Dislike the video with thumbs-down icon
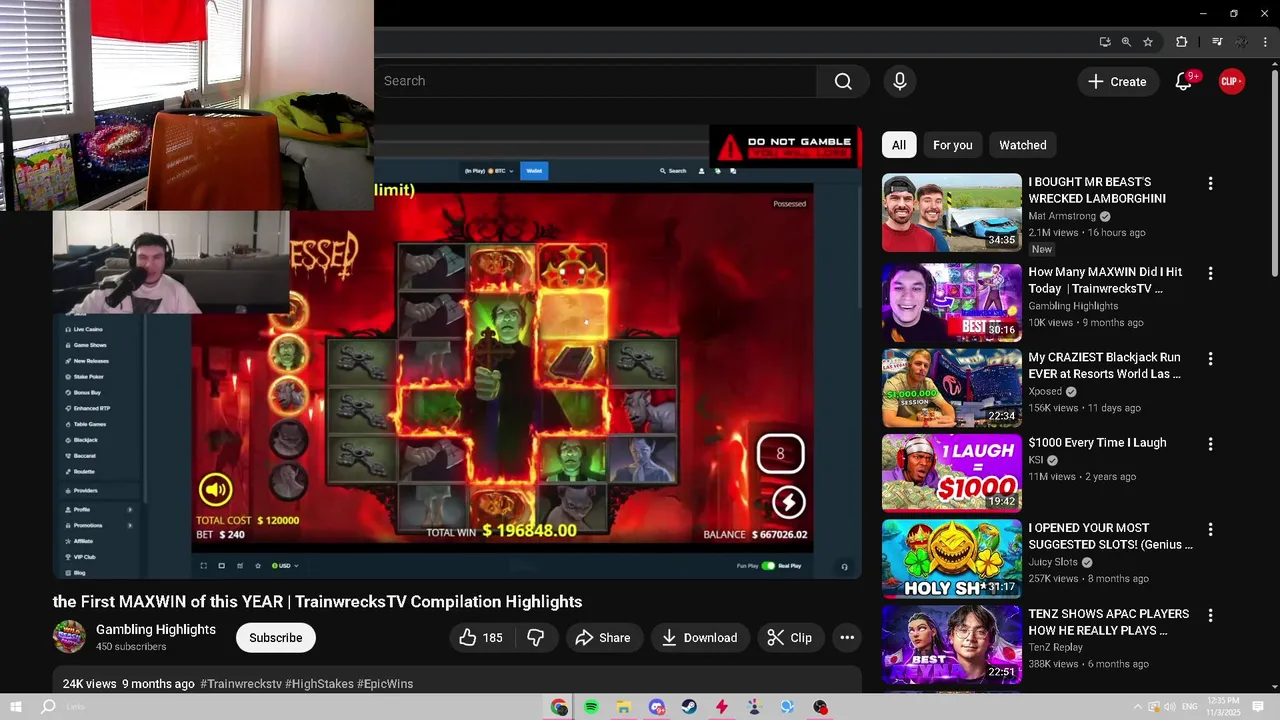The image size is (1280, 720). pyautogui.click(x=536, y=638)
